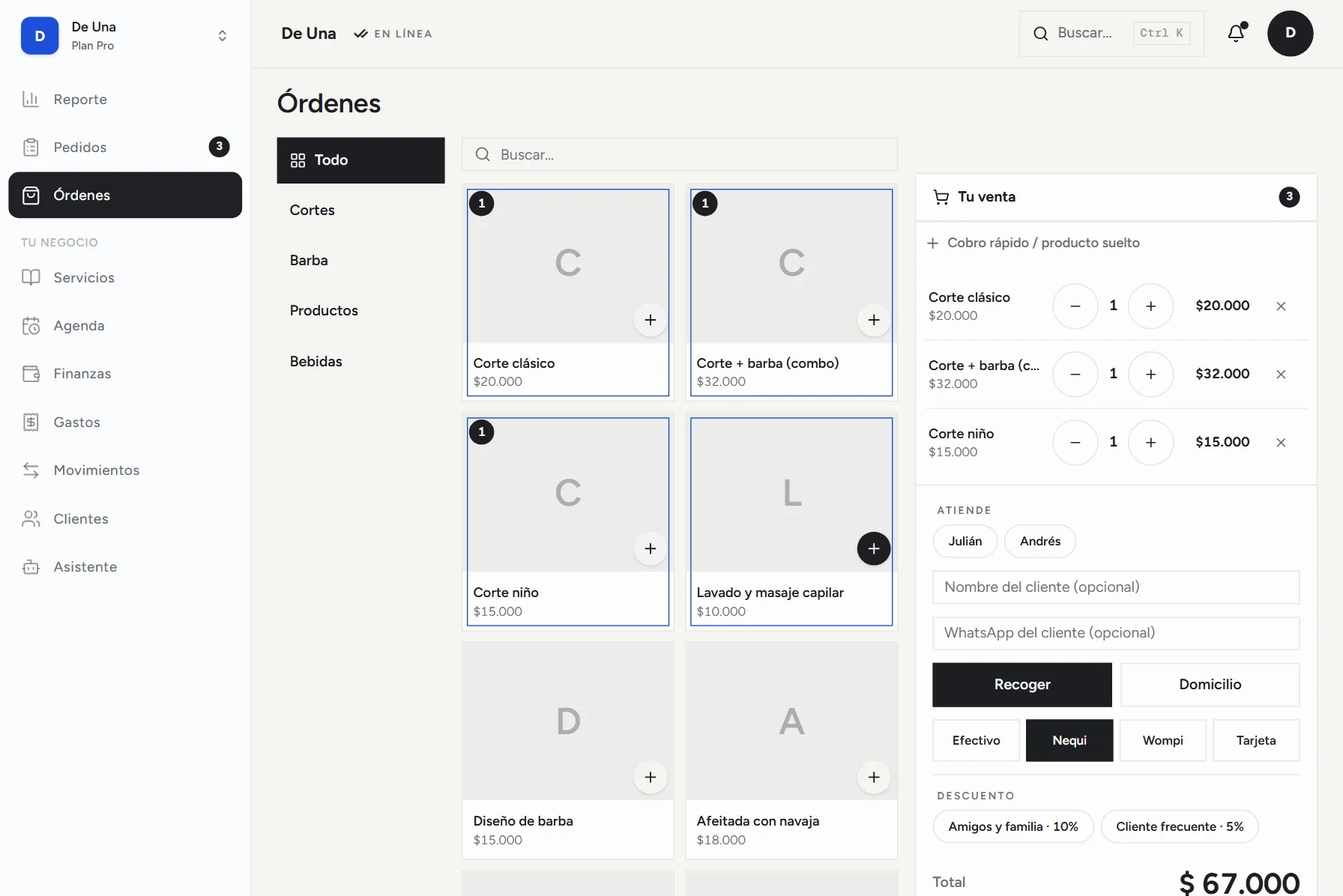Open the Asistente bot icon
The height and width of the screenshot is (896, 1343).
pyautogui.click(x=31, y=567)
